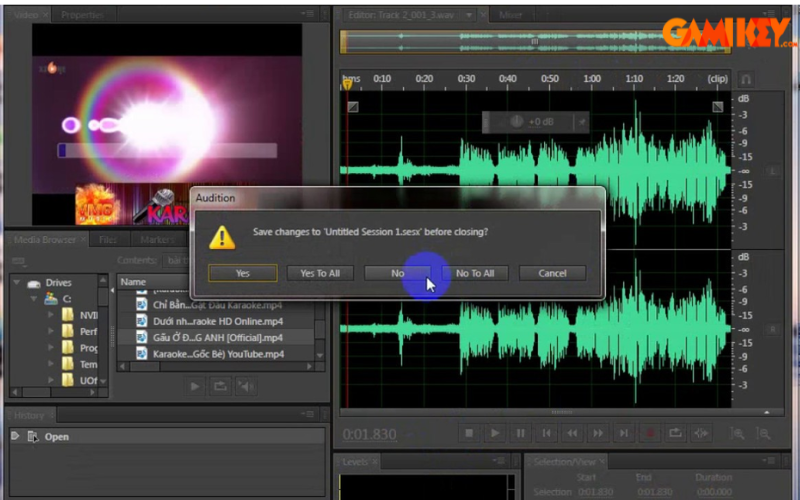Click the 0:01.830 current time display

369,434
